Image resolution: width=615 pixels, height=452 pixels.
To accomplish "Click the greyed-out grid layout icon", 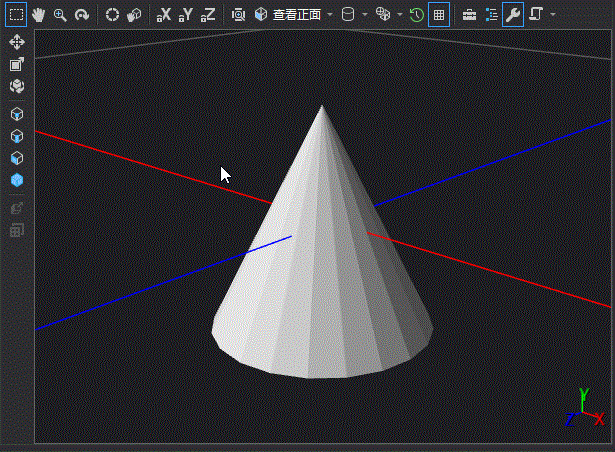I will pyautogui.click(x=17, y=230).
